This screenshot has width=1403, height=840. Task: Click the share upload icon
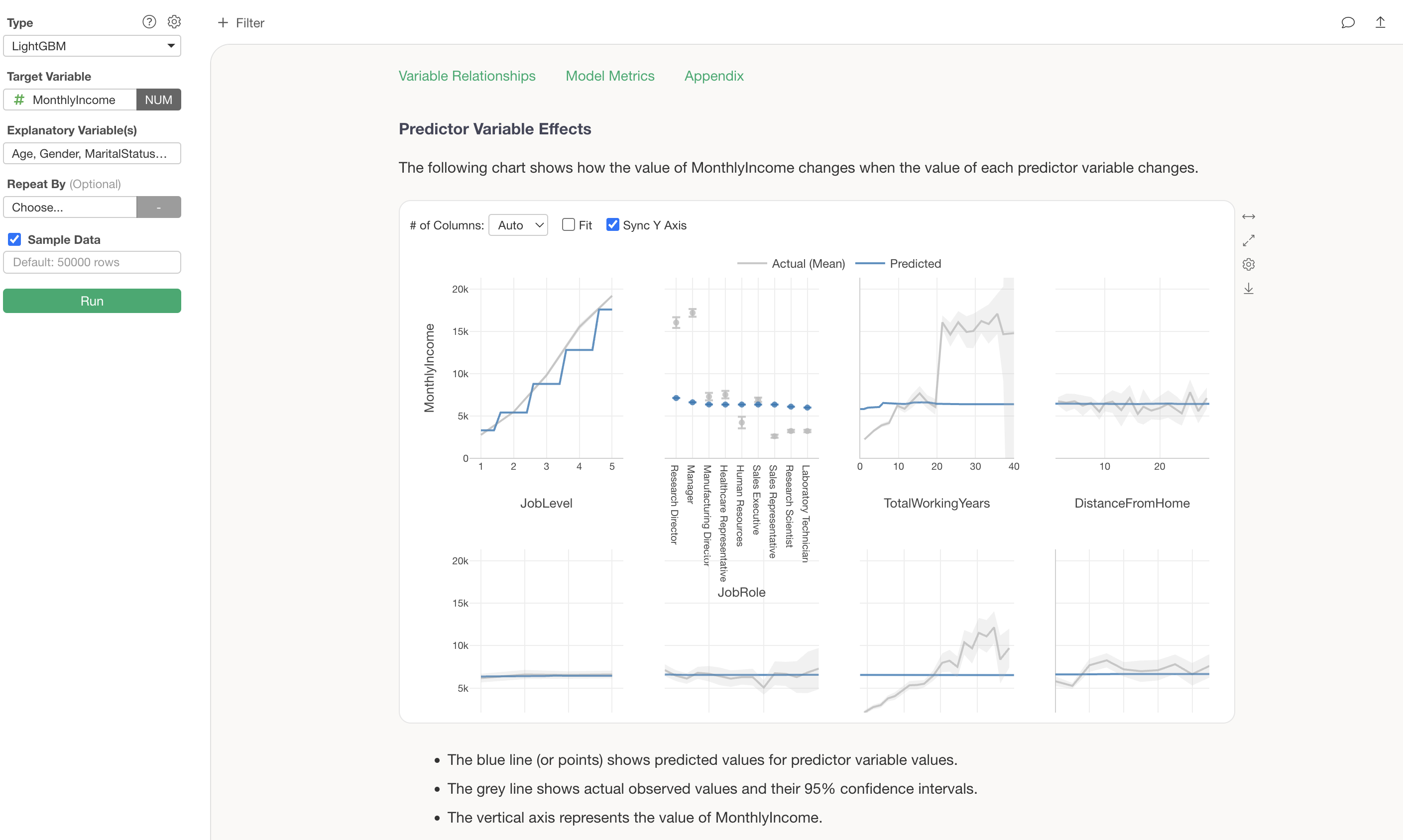tap(1380, 22)
